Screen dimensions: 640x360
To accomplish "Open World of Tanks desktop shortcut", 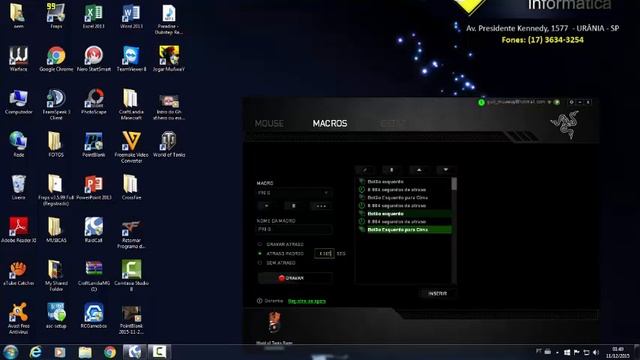I will [169, 144].
